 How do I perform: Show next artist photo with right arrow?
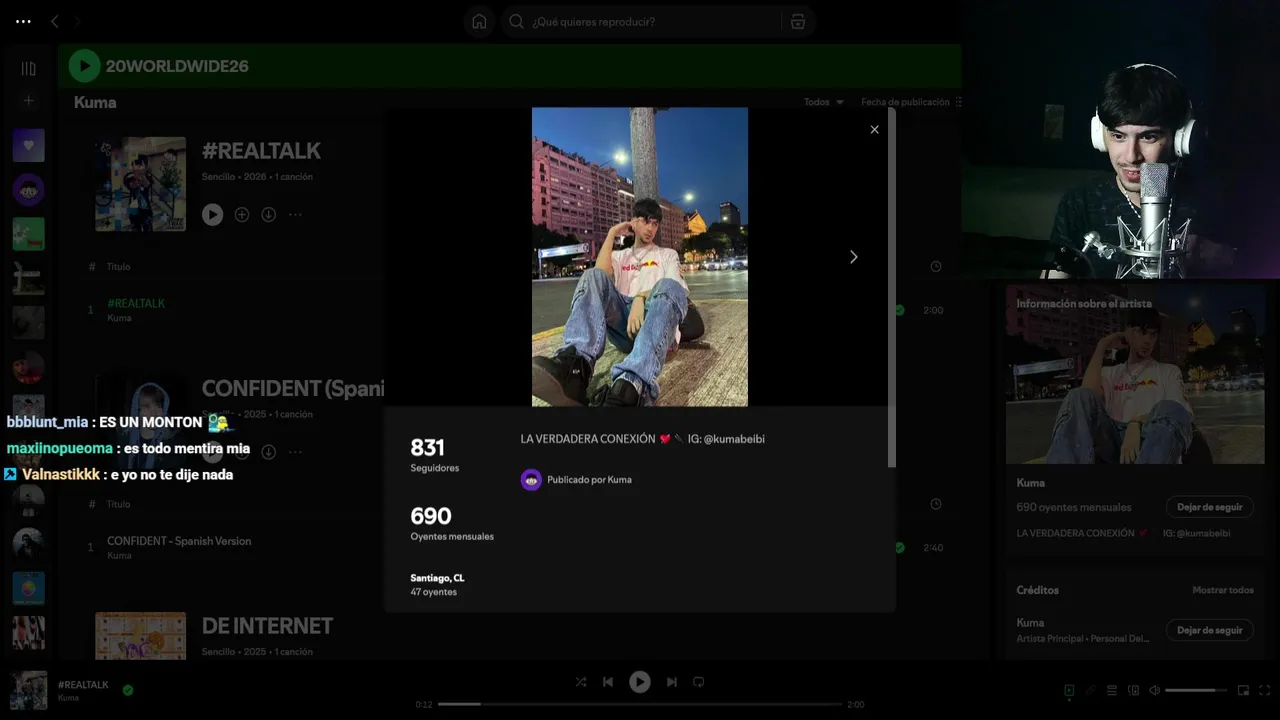pyautogui.click(x=853, y=257)
